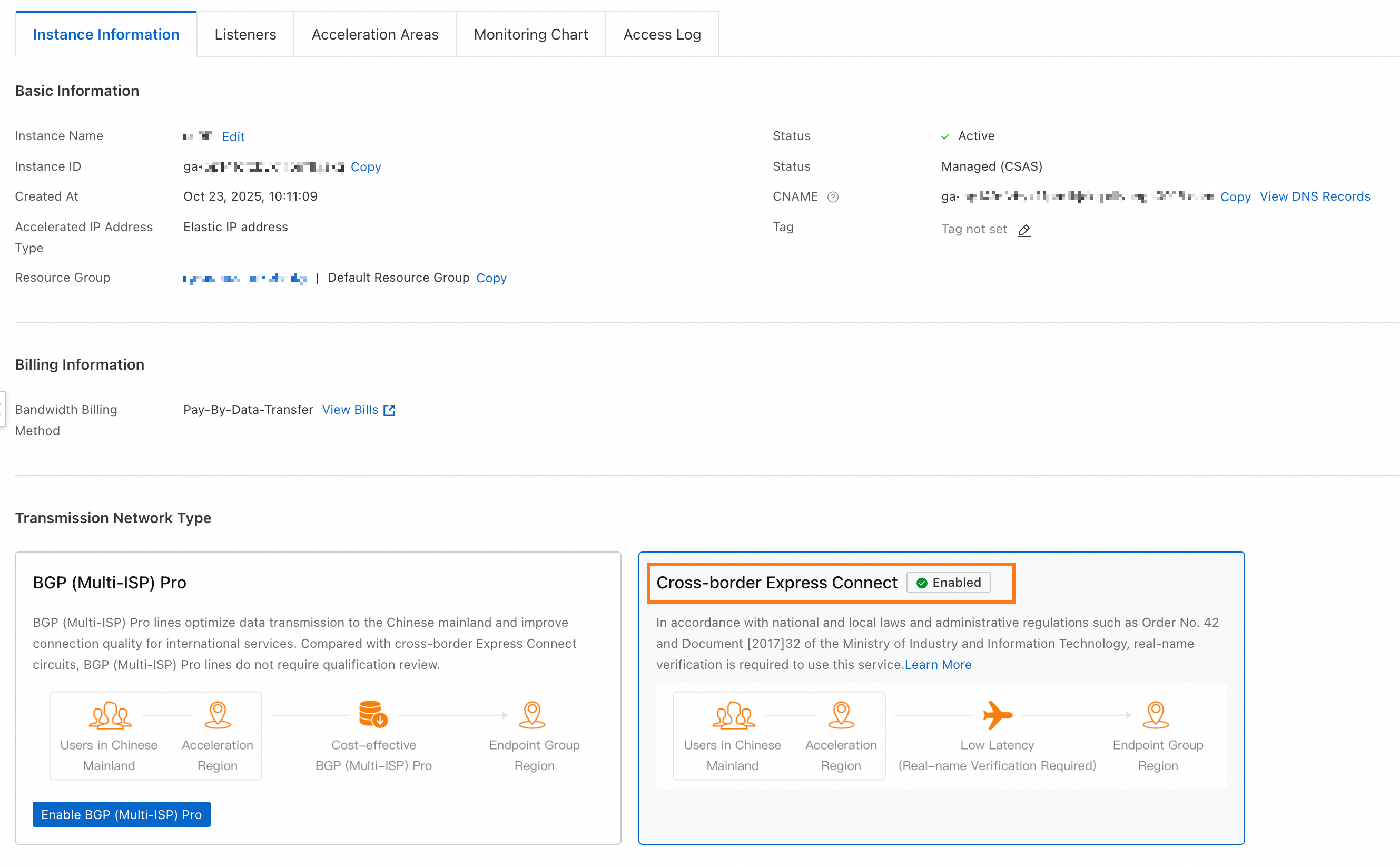
Task: Click Endpoint Group Region pin in Cross-border card
Action: pyautogui.click(x=1156, y=715)
